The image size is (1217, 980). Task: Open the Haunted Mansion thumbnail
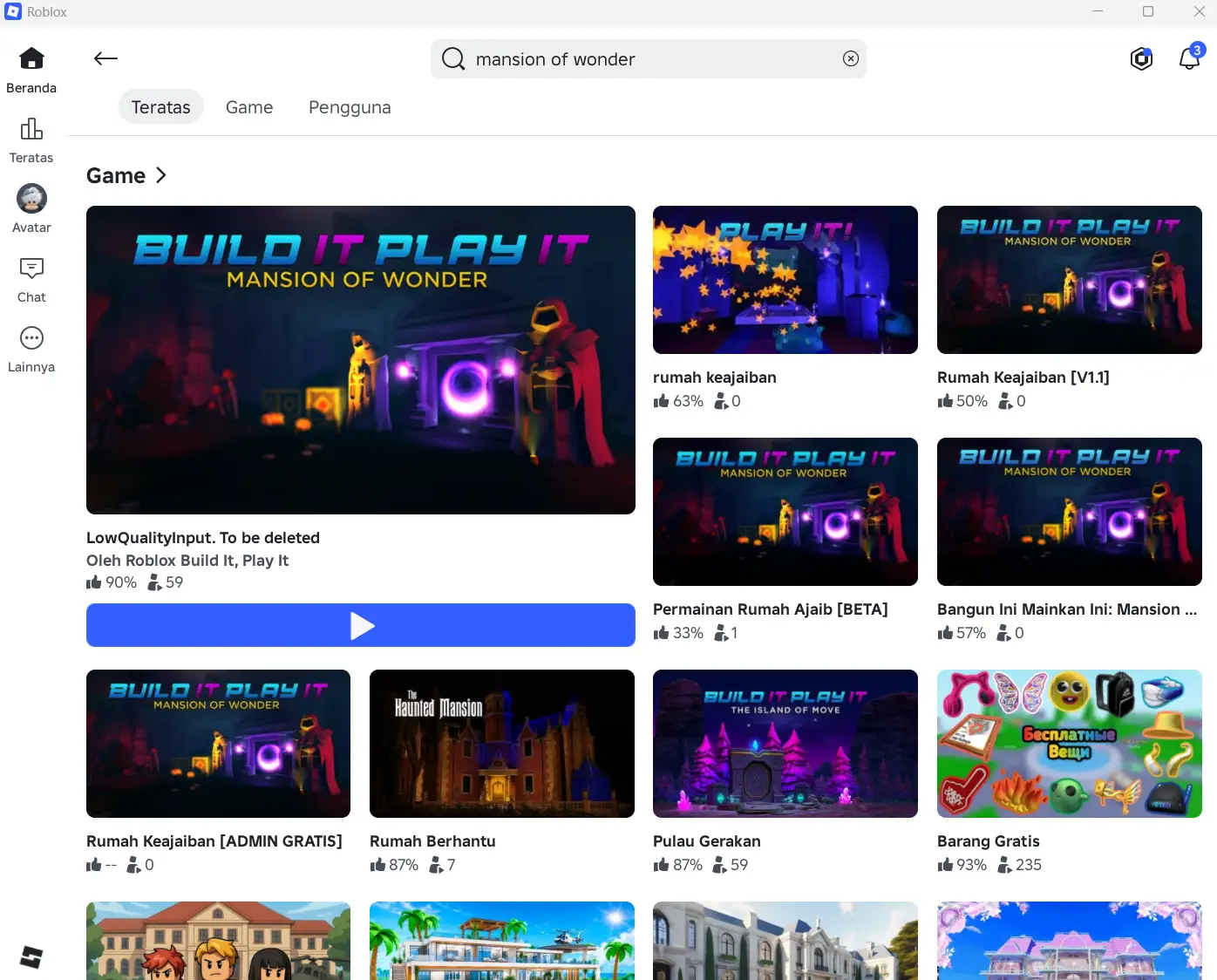point(502,744)
